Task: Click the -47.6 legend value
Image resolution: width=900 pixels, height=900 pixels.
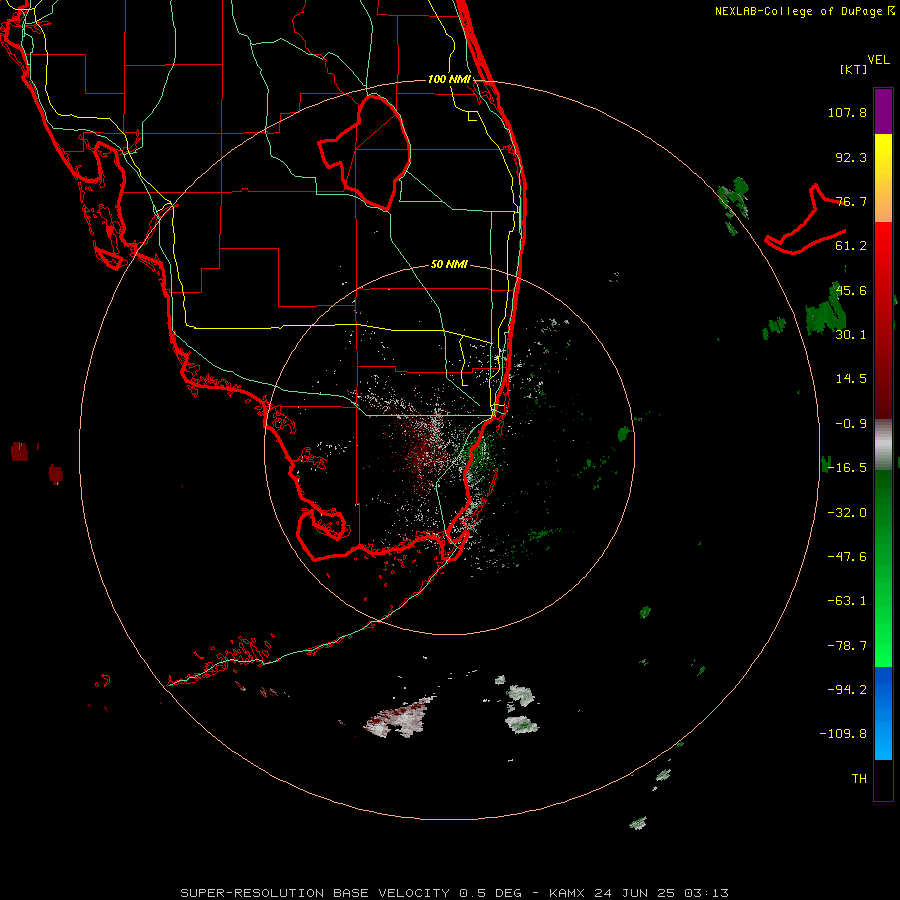Action: point(847,557)
